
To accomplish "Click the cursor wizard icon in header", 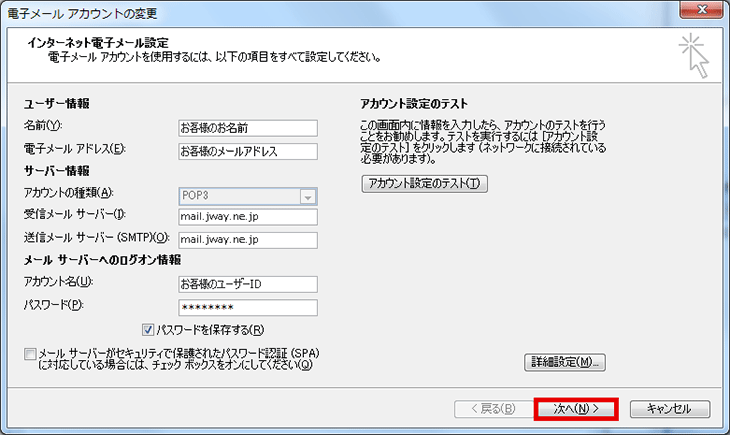I will coord(694,55).
